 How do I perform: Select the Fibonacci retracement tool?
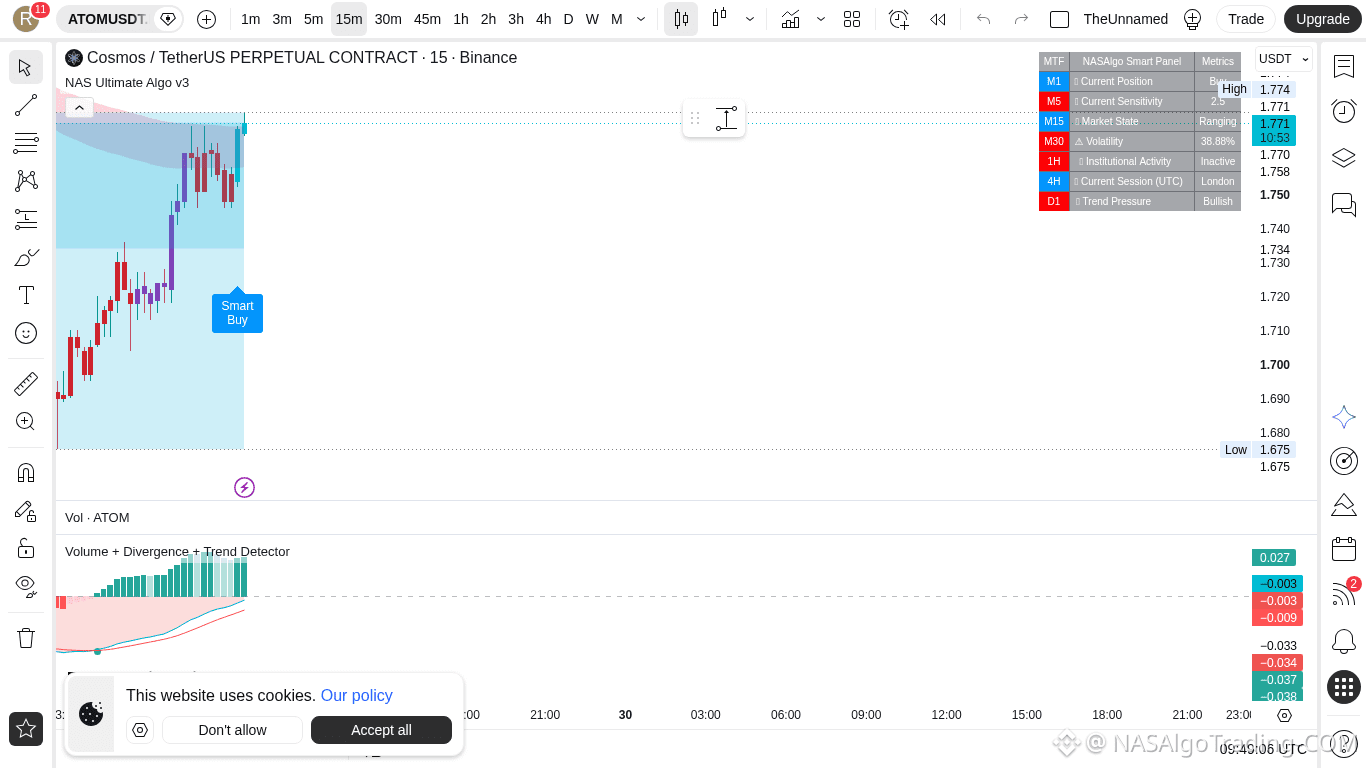tap(26, 143)
